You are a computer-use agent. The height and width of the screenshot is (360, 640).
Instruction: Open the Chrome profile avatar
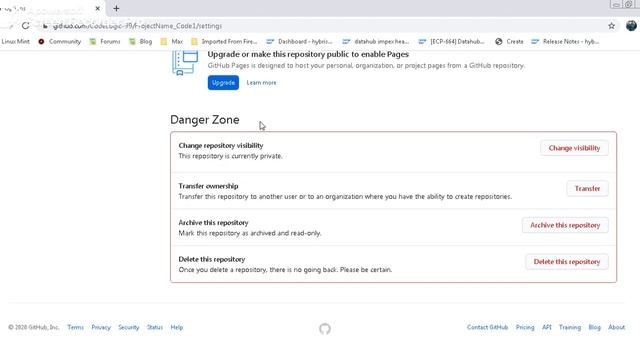(631, 26)
